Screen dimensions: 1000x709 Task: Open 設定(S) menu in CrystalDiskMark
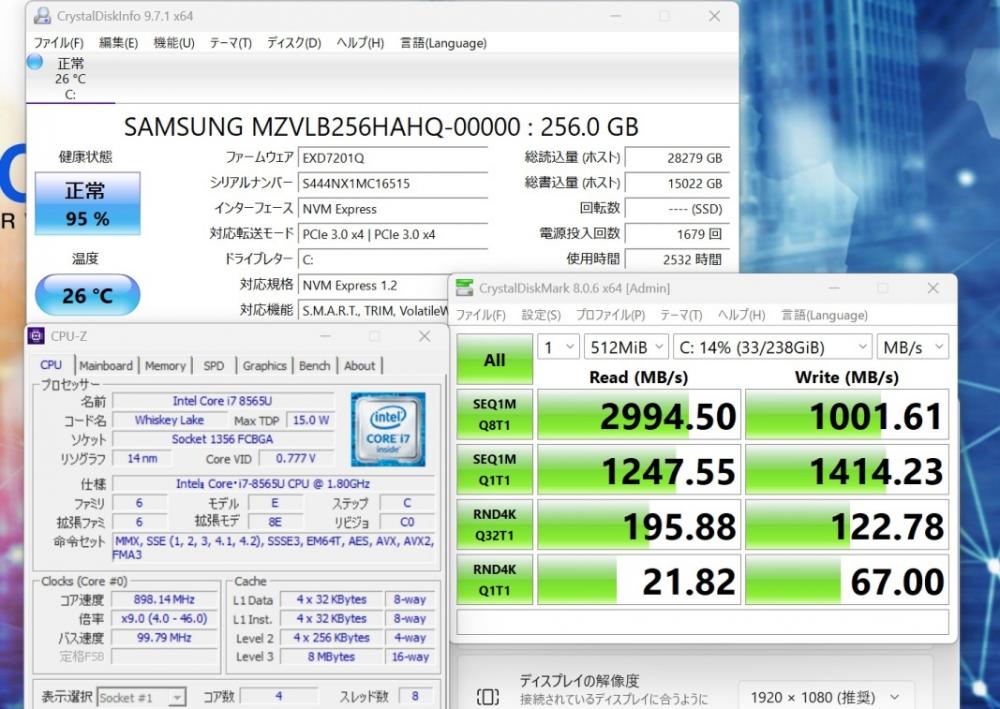point(541,315)
